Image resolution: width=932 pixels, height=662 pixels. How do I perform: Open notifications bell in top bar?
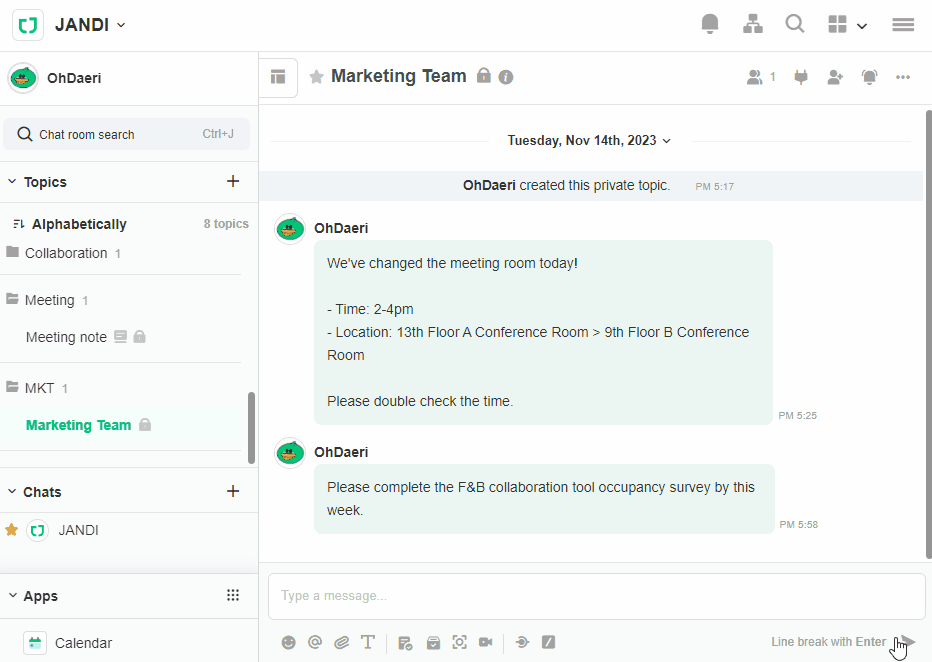(x=710, y=24)
